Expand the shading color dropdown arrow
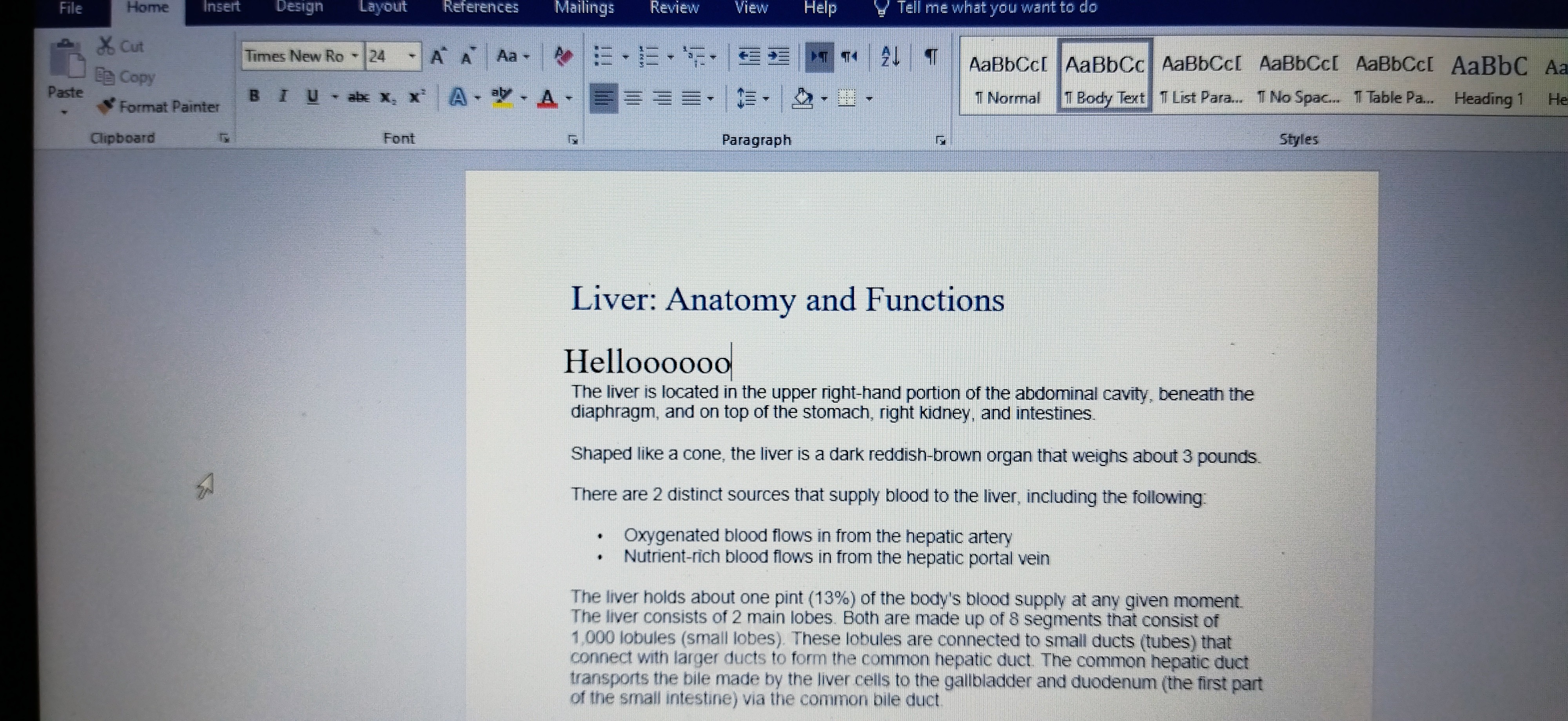 coord(824,99)
